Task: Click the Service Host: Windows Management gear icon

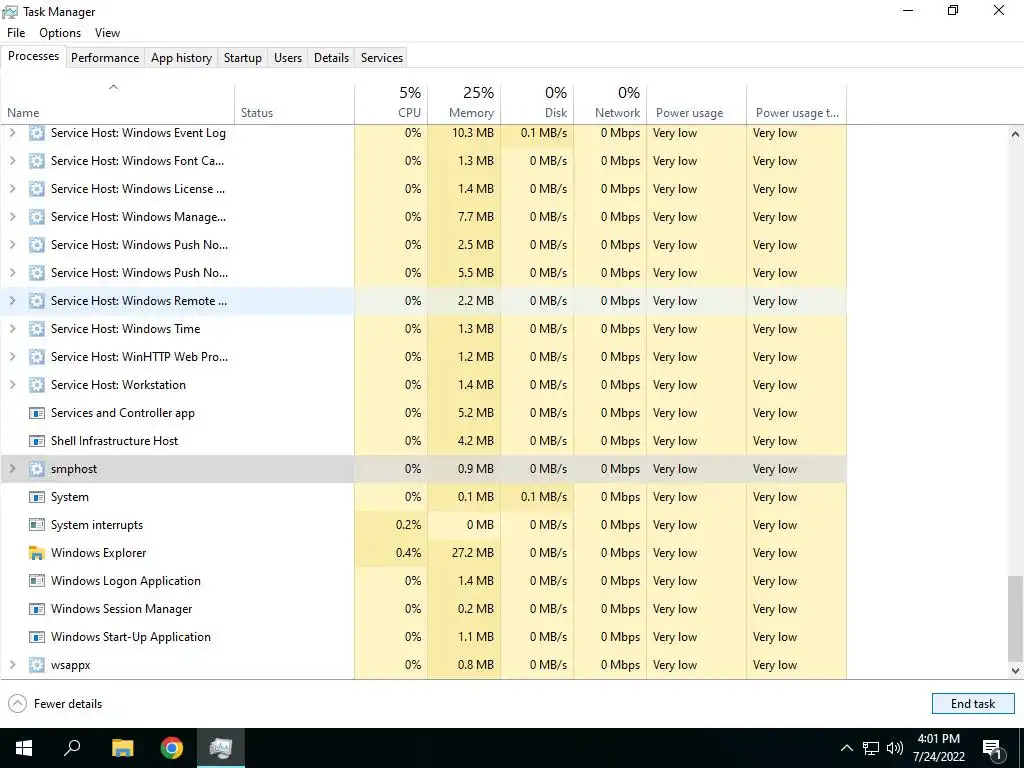Action: [37, 217]
